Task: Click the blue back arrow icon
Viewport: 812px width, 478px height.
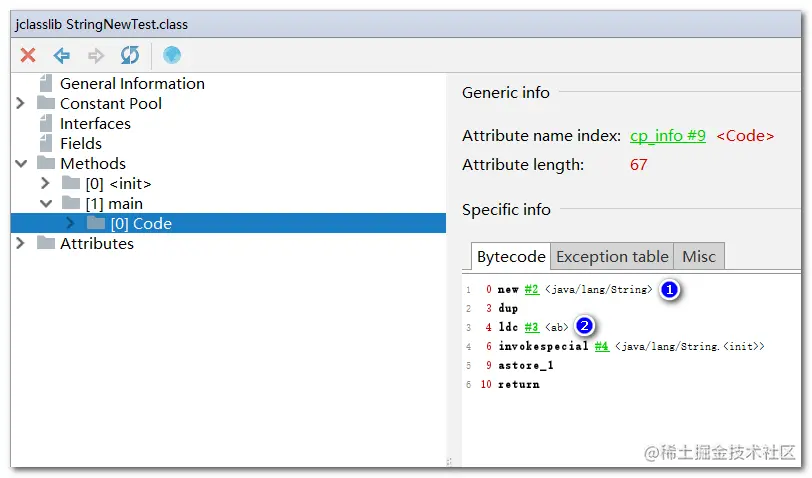Action: (x=62, y=56)
